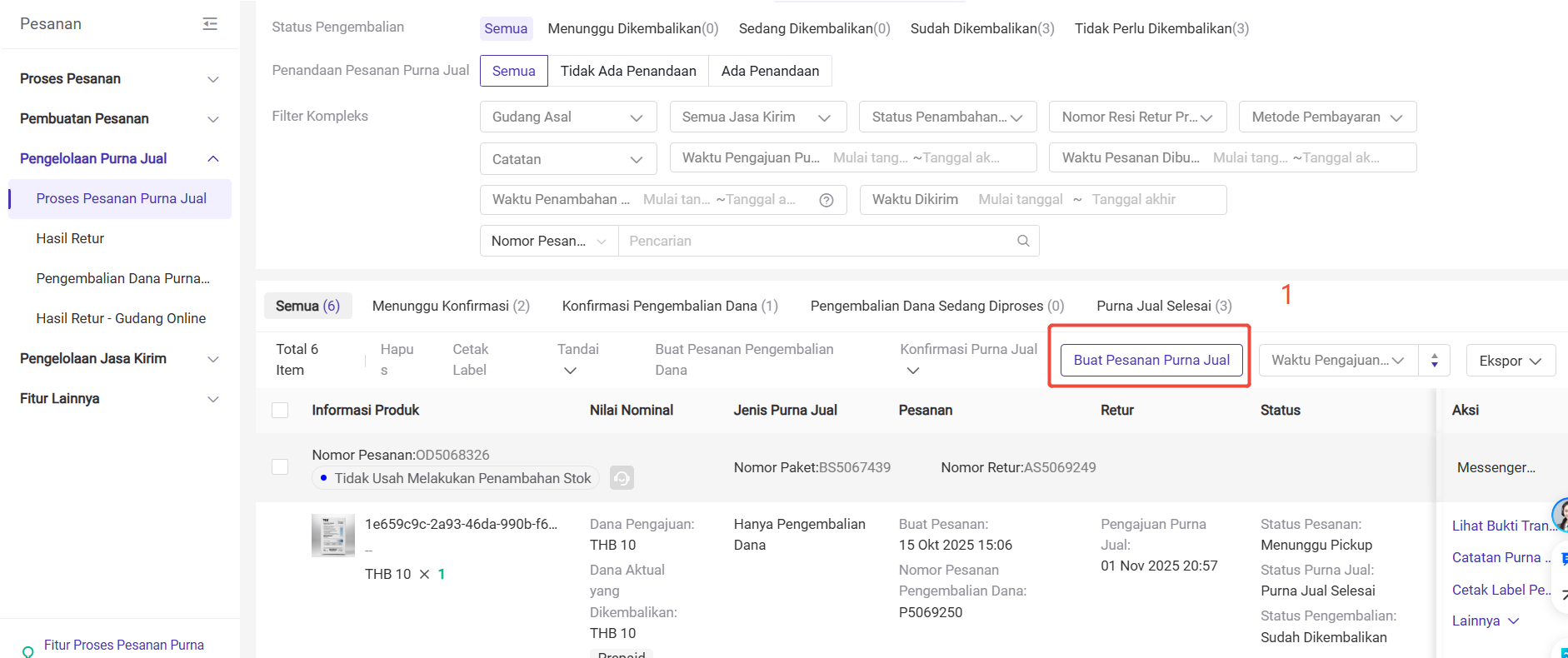This screenshot has height=658, width=1568.
Task: Type in the Pencarian search field
Action: click(x=816, y=241)
